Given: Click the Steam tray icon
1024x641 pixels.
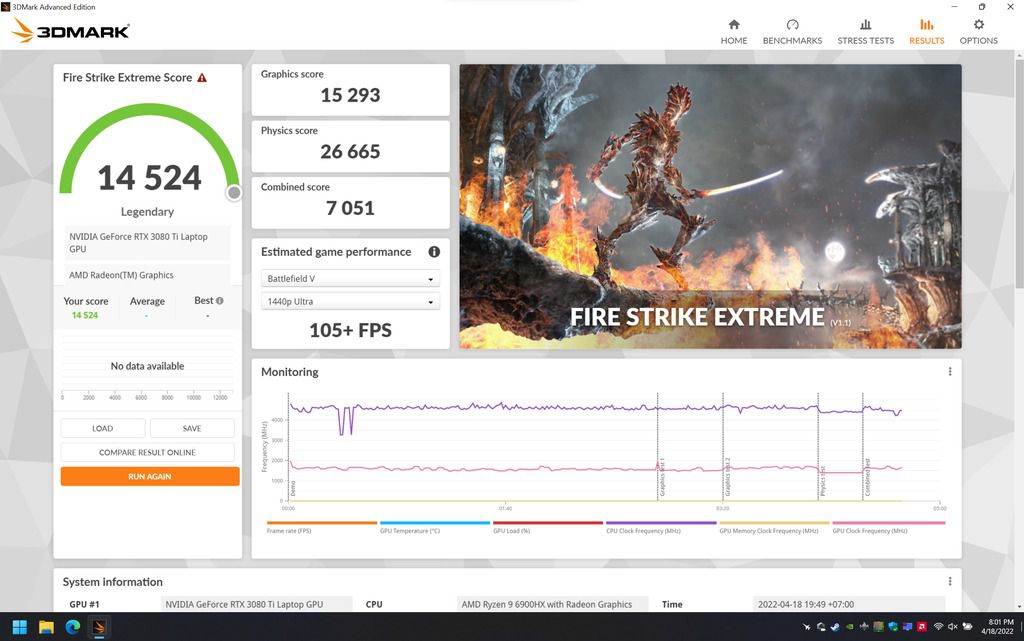Looking at the screenshot, I should [x=835, y=627].
